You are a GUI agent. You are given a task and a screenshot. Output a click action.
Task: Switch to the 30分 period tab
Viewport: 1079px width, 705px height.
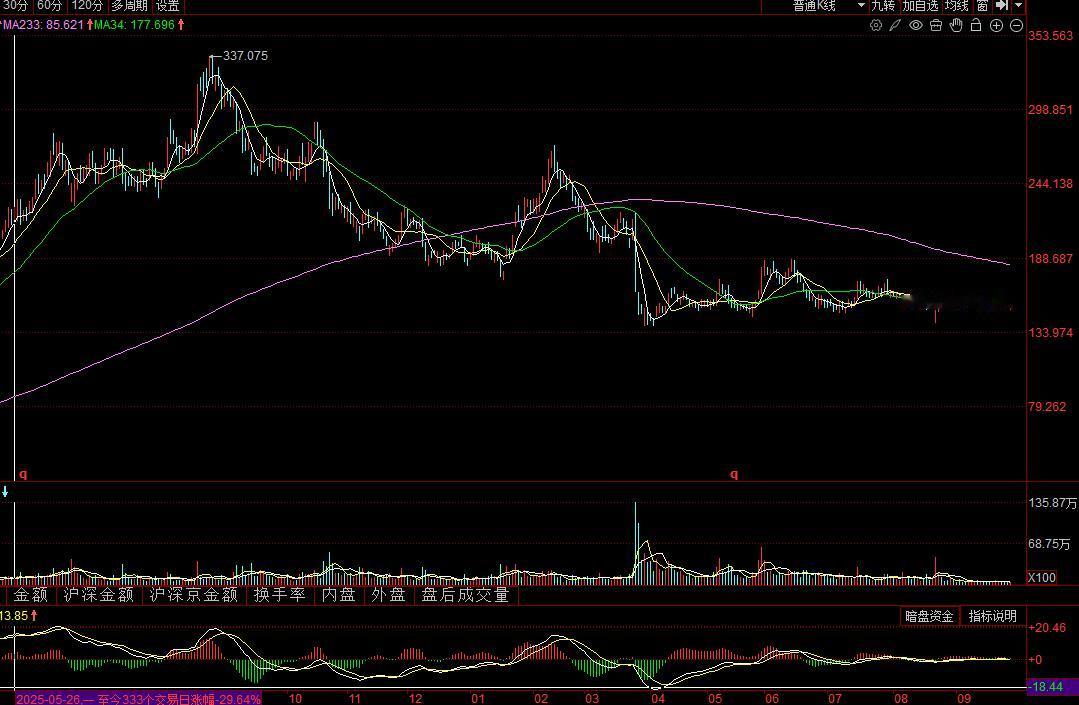click(15, 6)
